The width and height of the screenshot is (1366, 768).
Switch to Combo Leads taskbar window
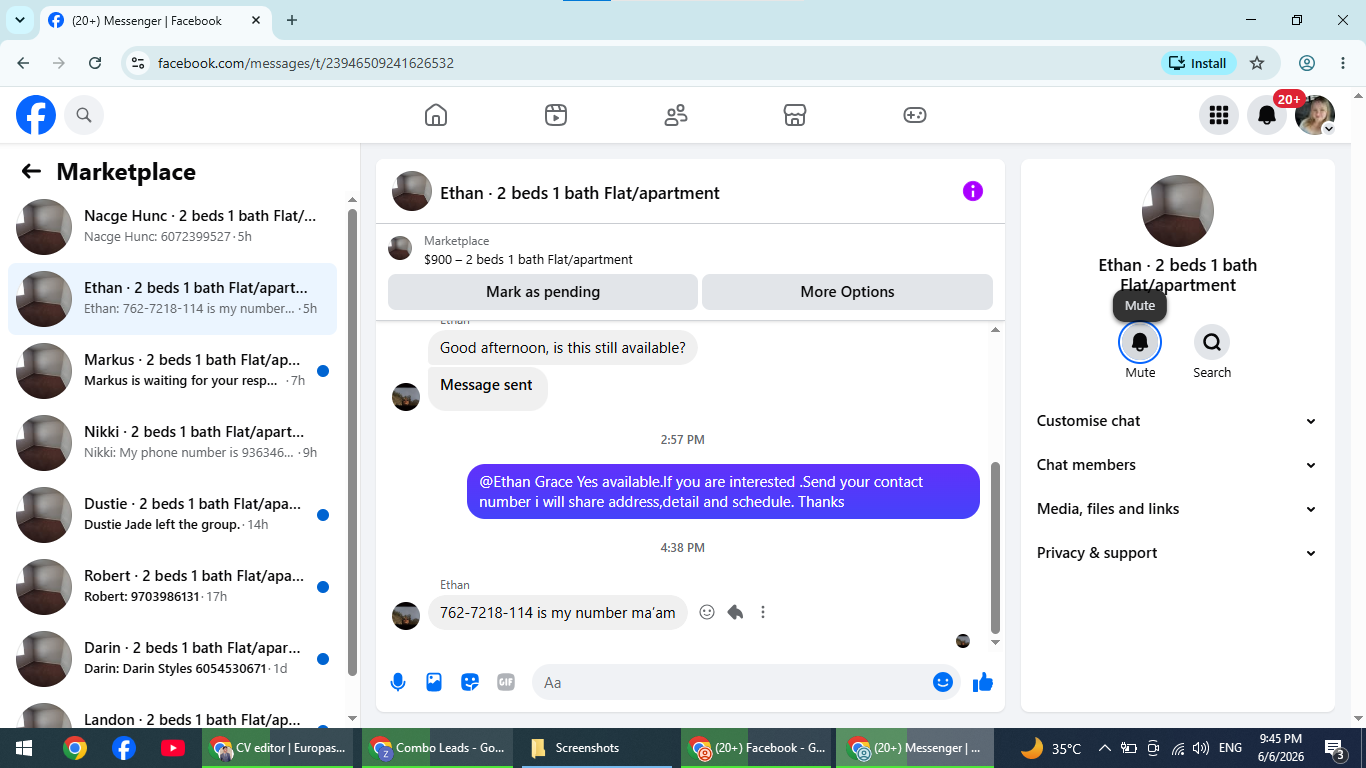[x=438, y=748]
